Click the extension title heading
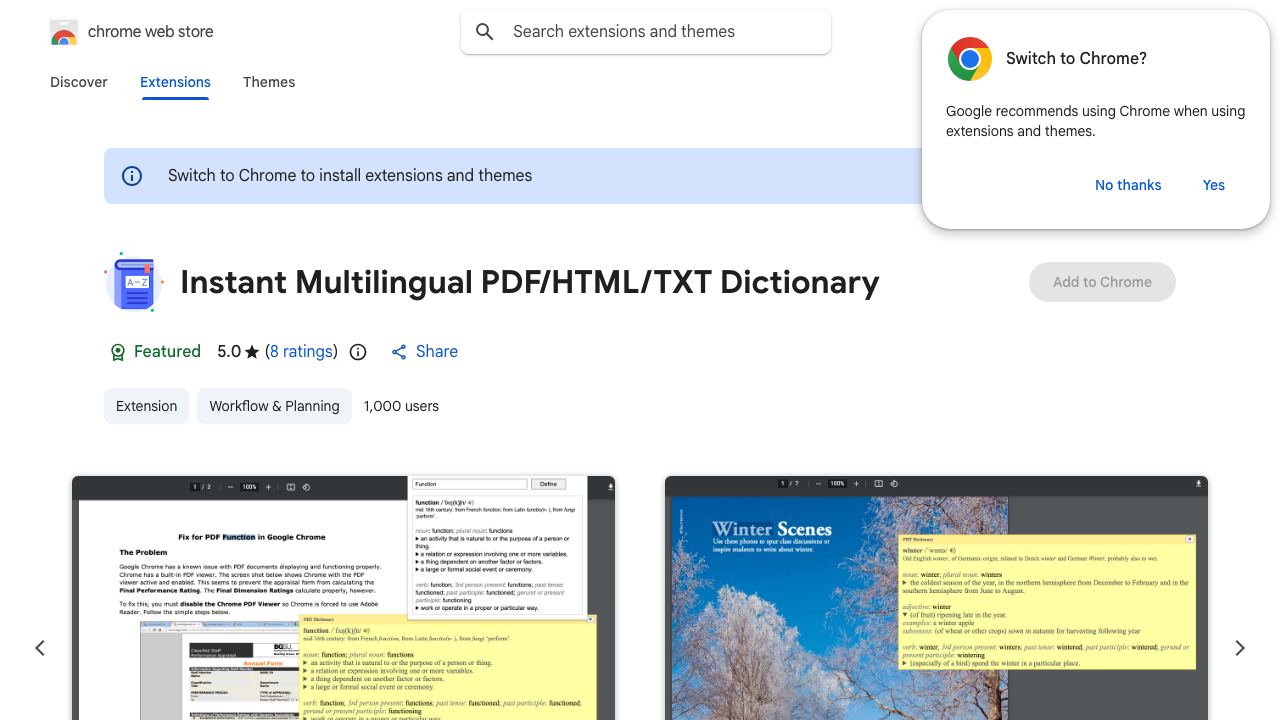The height and width of the screenshot is (720, 1280). (530, 282)
